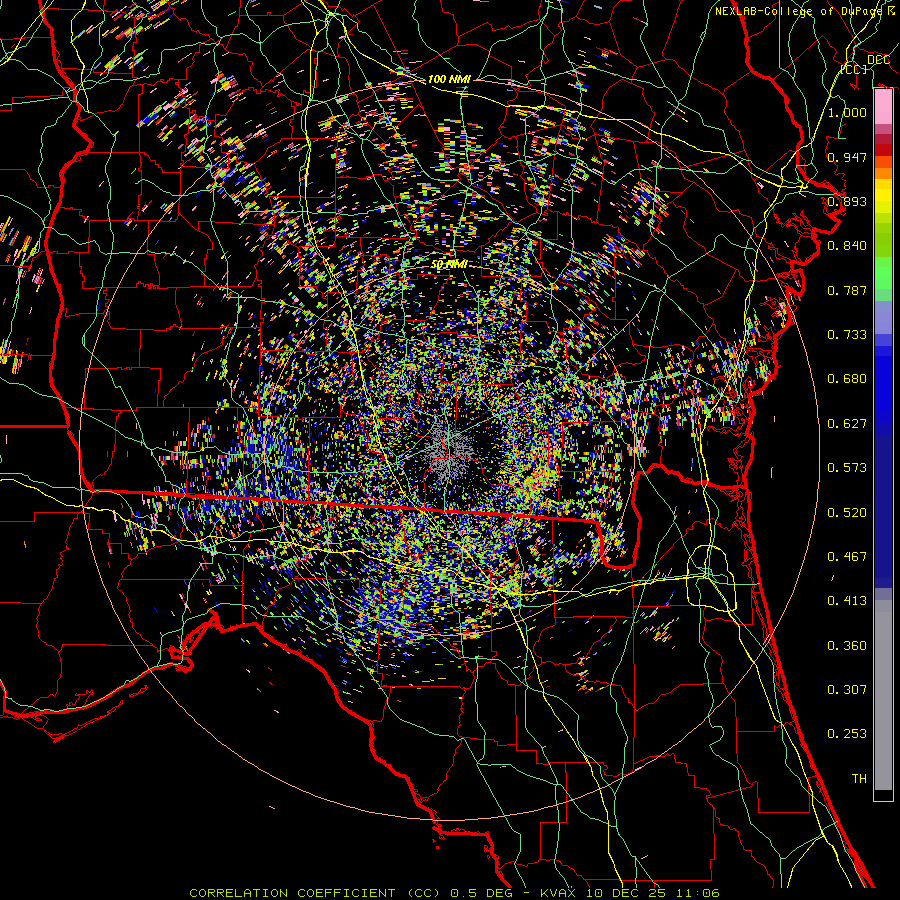The height and width of the screenshot is (900, 900).
Task: Click the TH threshold label
Action: (859, 779)
